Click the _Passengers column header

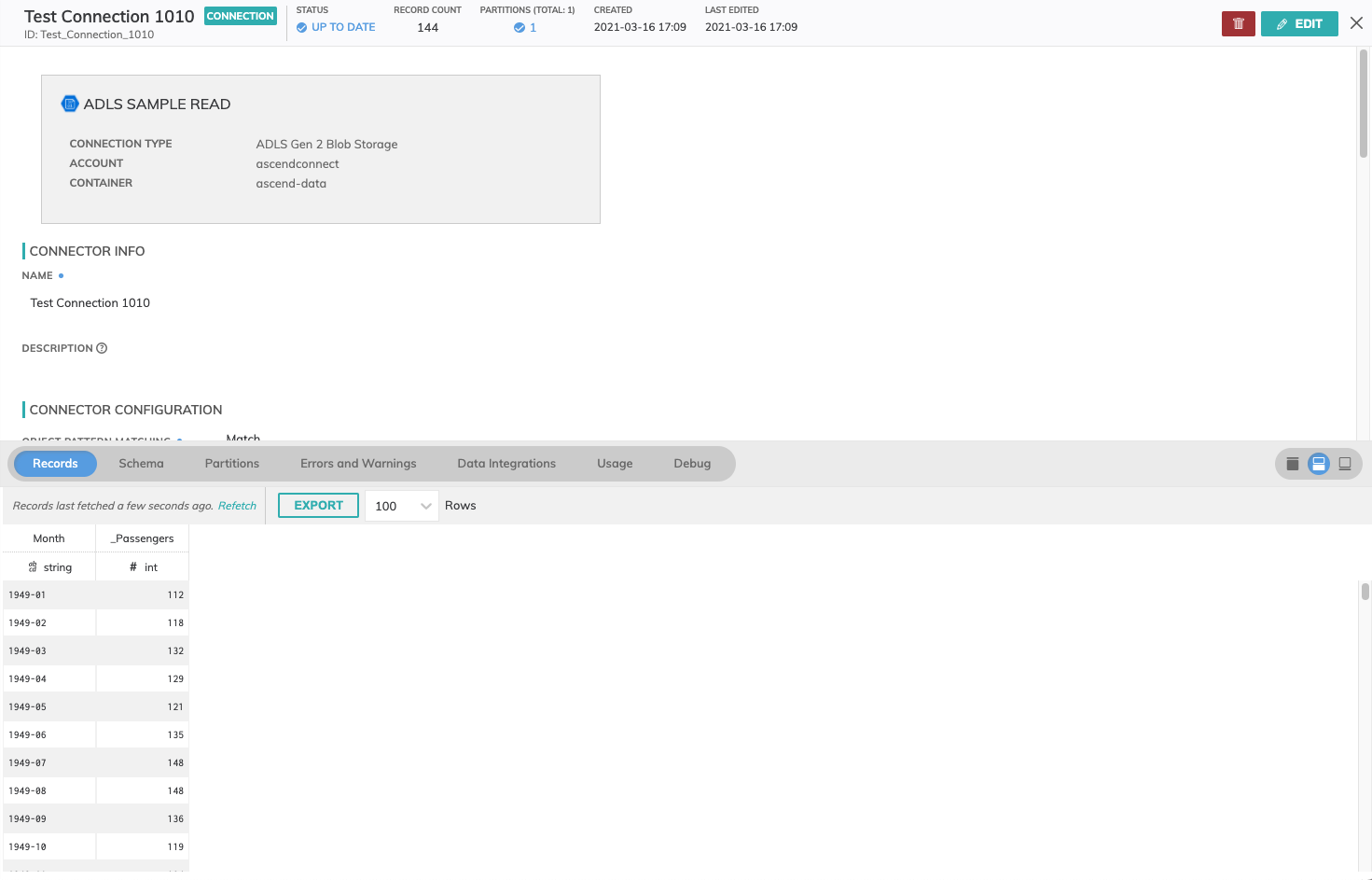(143, 538)
